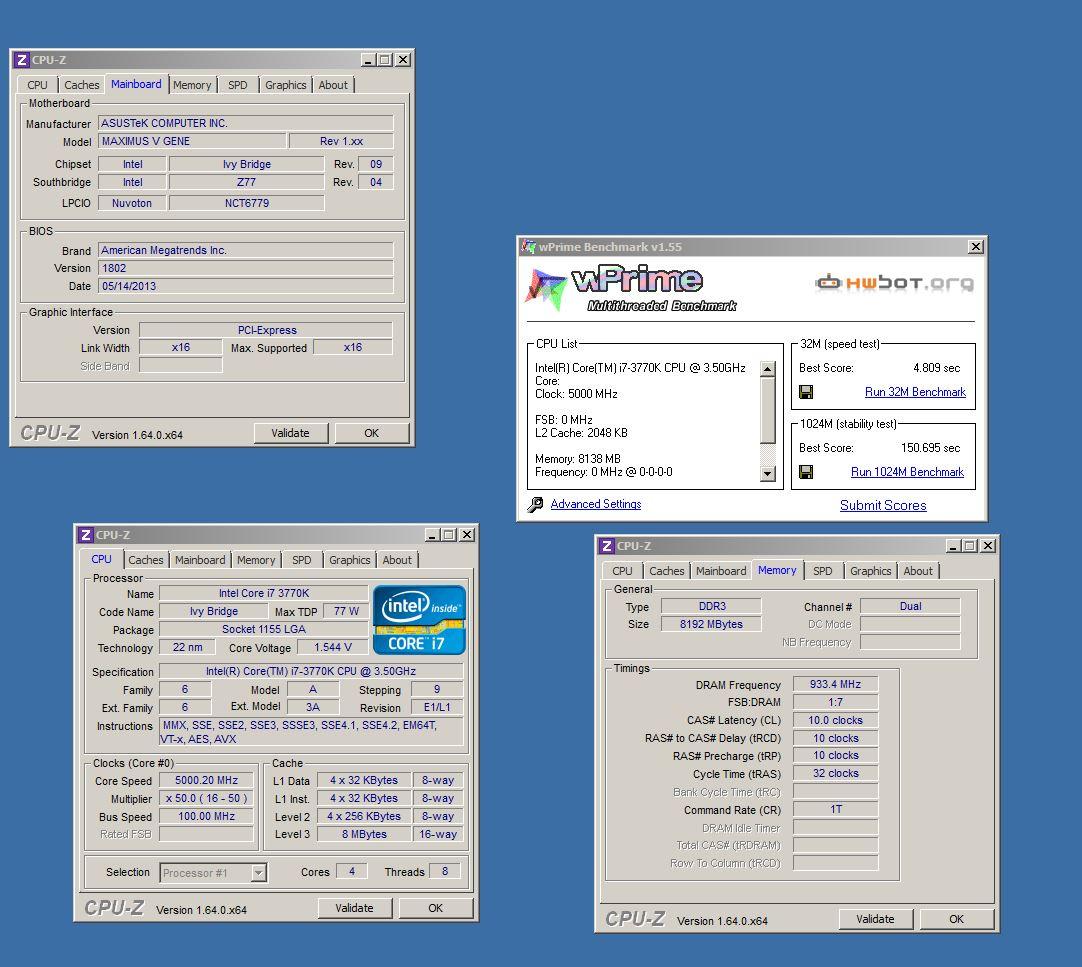Viewport: 1082px width, 967px height.
Task: Click the Core Voltage 1.544 V field
Action: pyautogui.click(x=333, y=647)
